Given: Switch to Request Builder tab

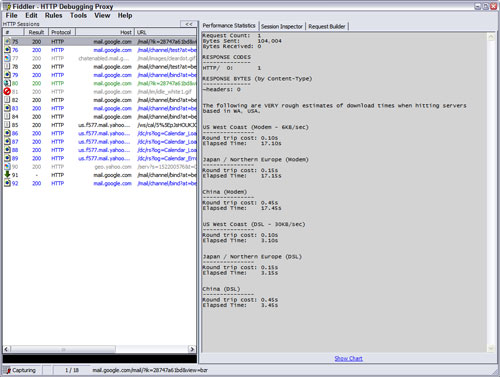Looking at the screenshot, I should pos(327,26).
